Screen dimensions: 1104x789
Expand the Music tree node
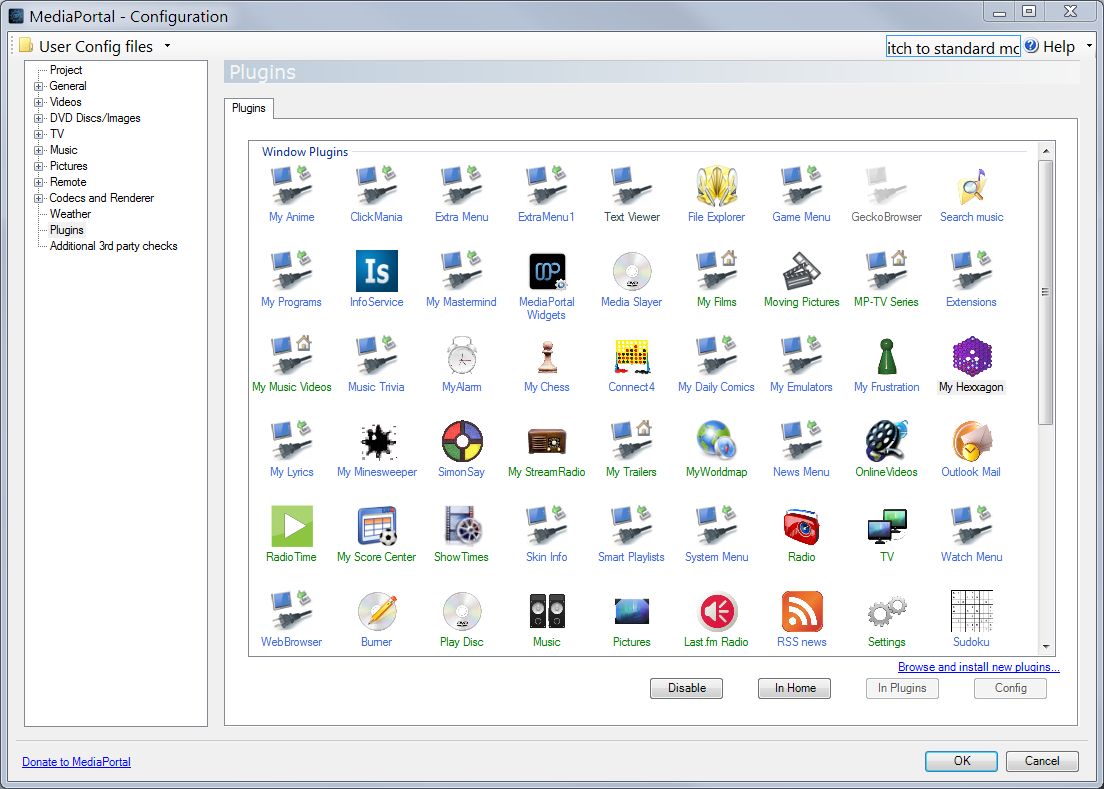(39, 150)
